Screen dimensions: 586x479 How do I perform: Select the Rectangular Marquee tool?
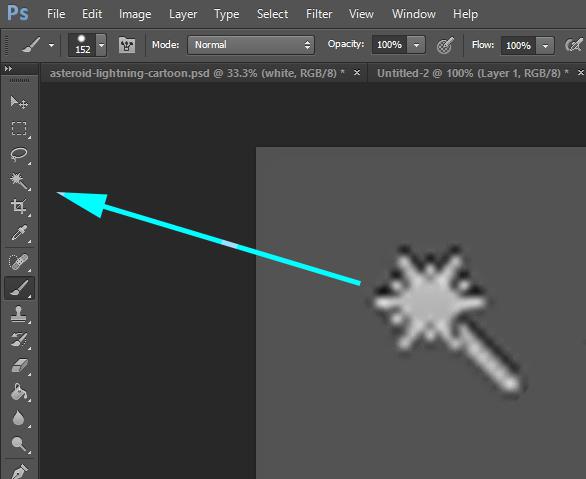point(19,128)
